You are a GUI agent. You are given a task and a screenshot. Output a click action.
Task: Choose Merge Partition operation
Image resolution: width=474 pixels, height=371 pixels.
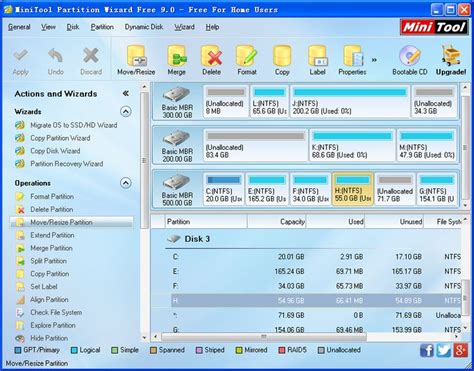pyautogui.click(x=44, y=248)
